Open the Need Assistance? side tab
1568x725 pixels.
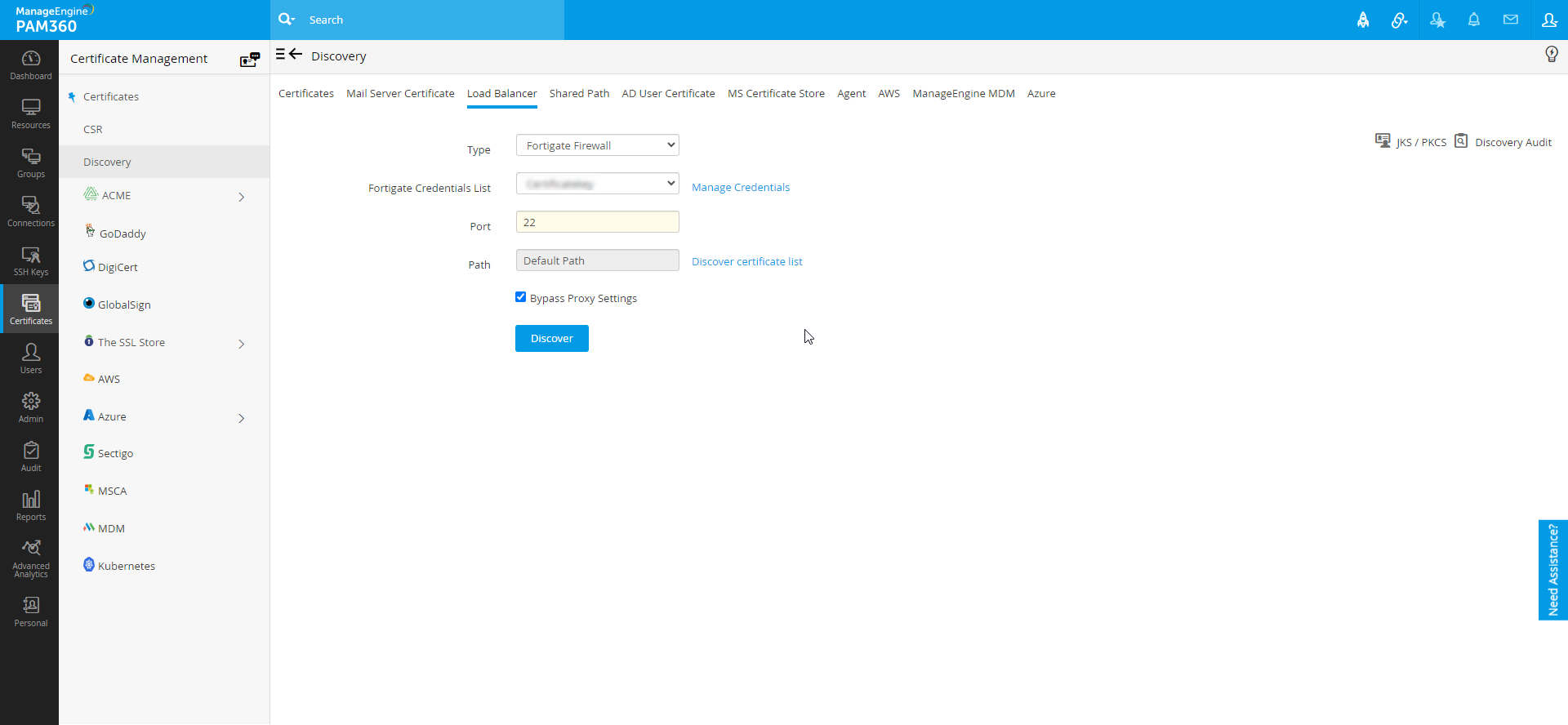[x=1553, y=570]
